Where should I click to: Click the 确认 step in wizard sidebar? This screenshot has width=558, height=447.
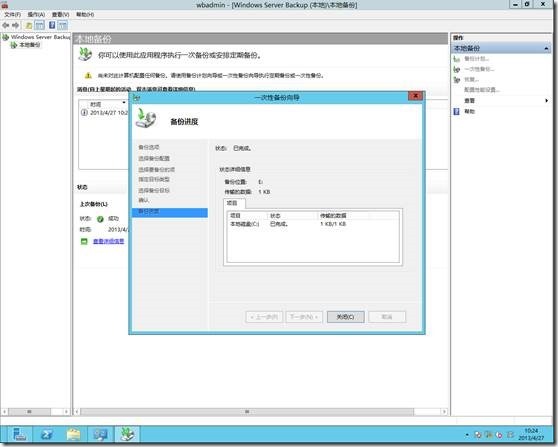143,200
